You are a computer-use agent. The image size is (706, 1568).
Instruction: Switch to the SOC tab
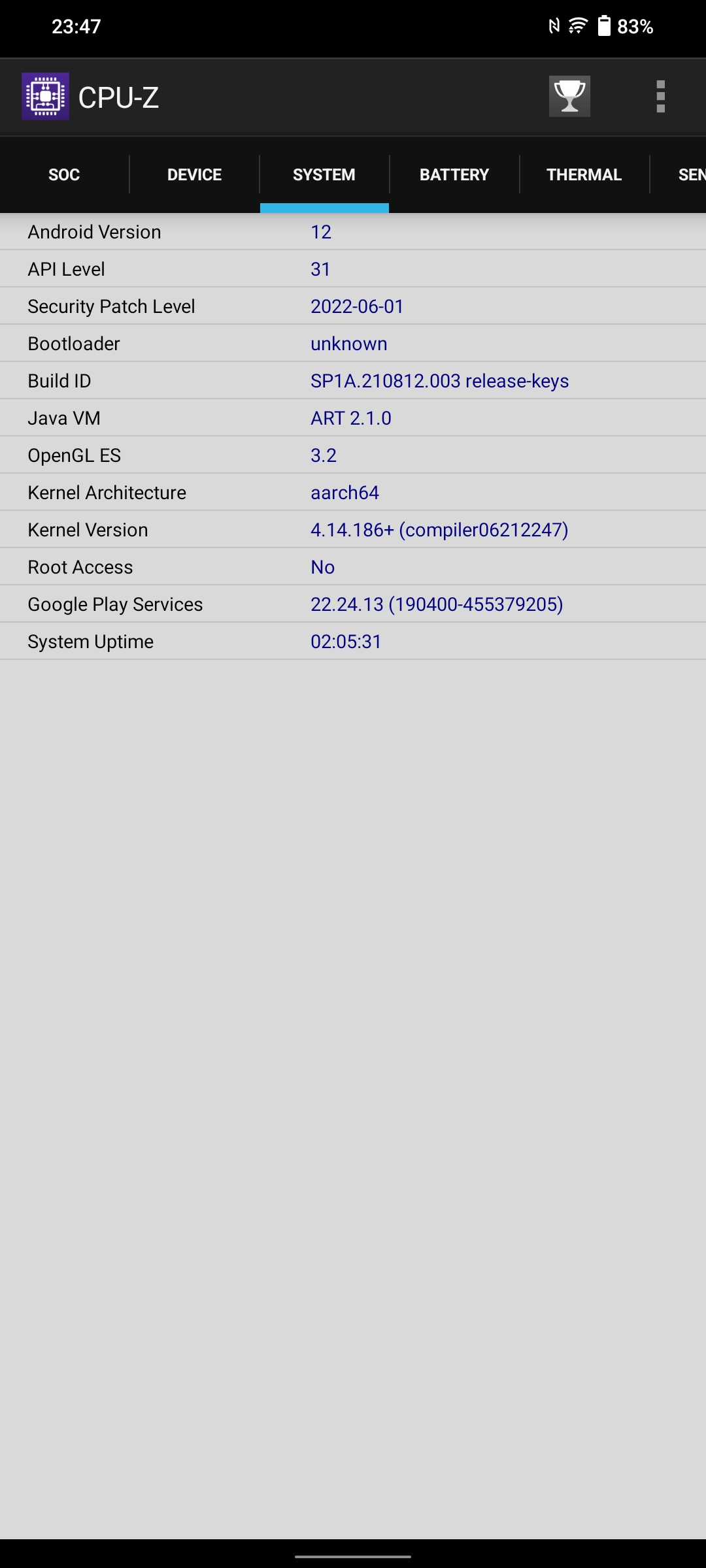[64, 174]
